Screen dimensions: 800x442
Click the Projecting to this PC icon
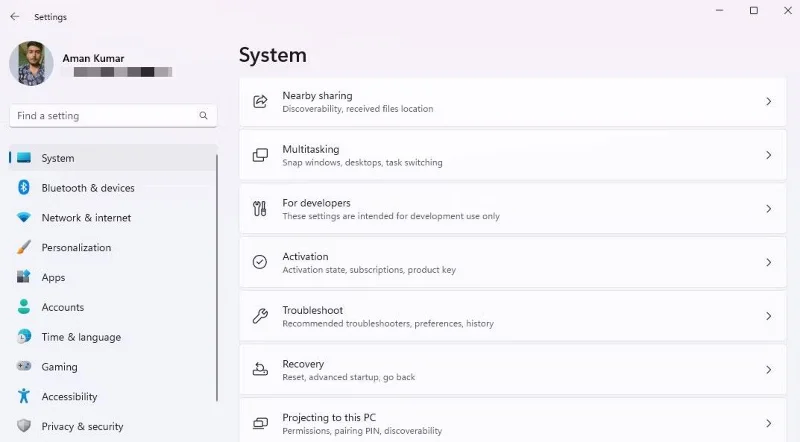260,423
